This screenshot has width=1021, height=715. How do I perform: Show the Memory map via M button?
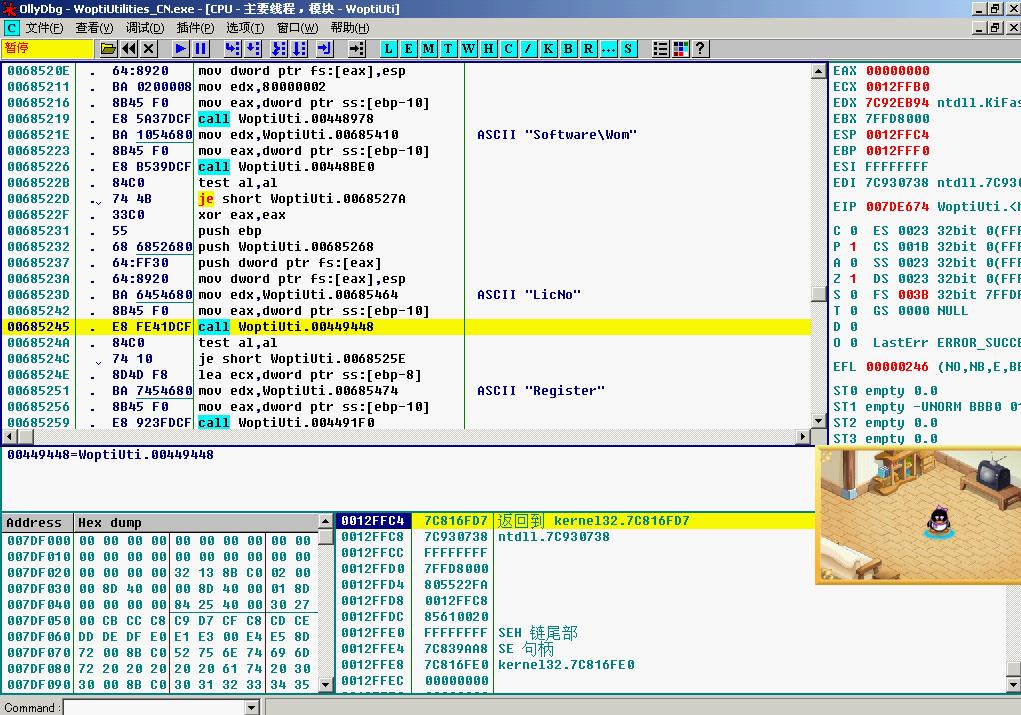(428, 49)
